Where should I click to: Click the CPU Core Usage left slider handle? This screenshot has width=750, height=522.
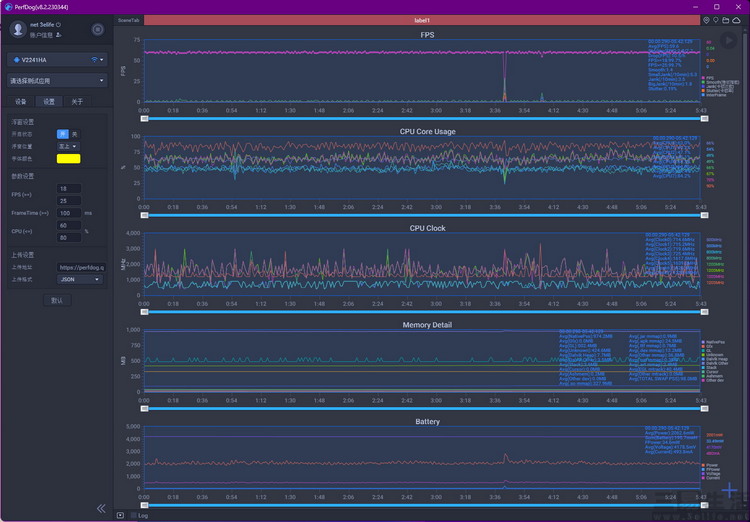pyautogui.click(x=144, y=215)
